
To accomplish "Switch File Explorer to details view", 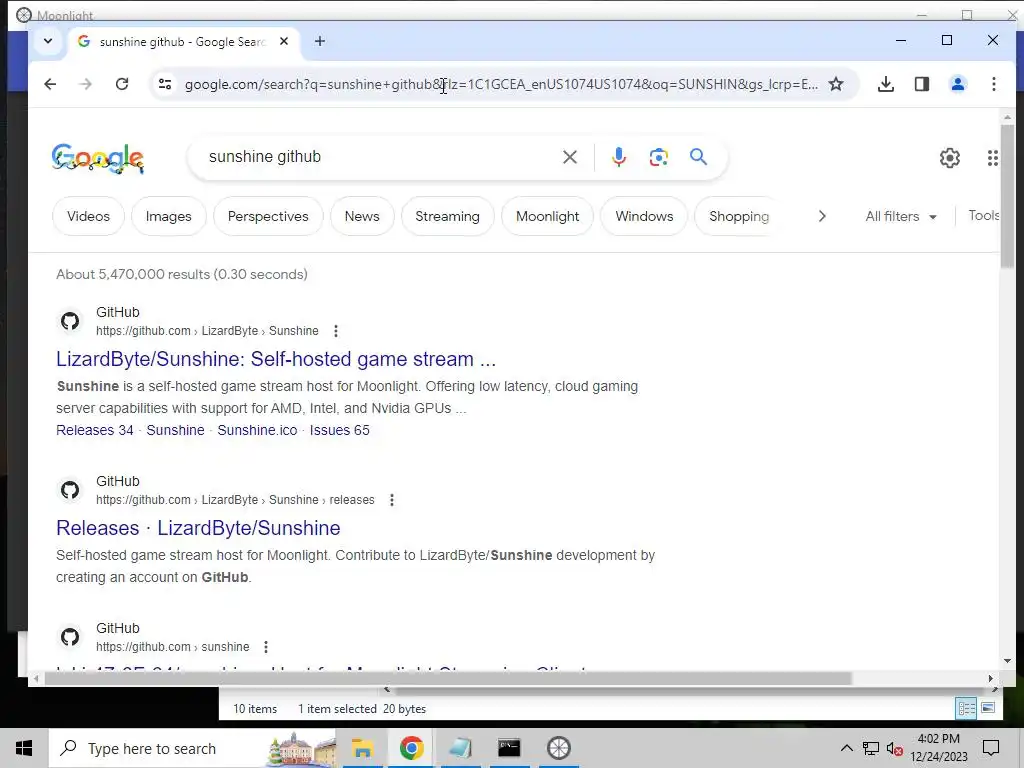I will click(966, 709).
